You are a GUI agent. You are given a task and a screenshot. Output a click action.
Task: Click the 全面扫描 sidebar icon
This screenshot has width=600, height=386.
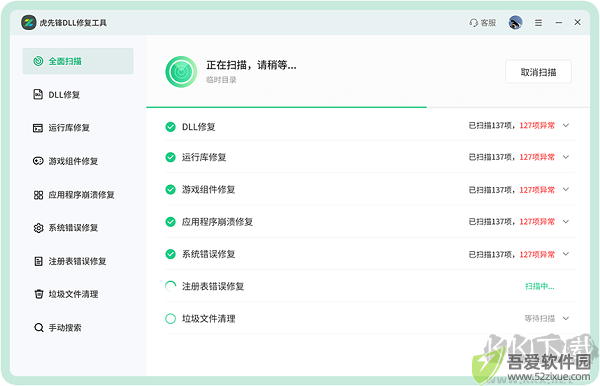pyautogui.click(x=38, y=61)
